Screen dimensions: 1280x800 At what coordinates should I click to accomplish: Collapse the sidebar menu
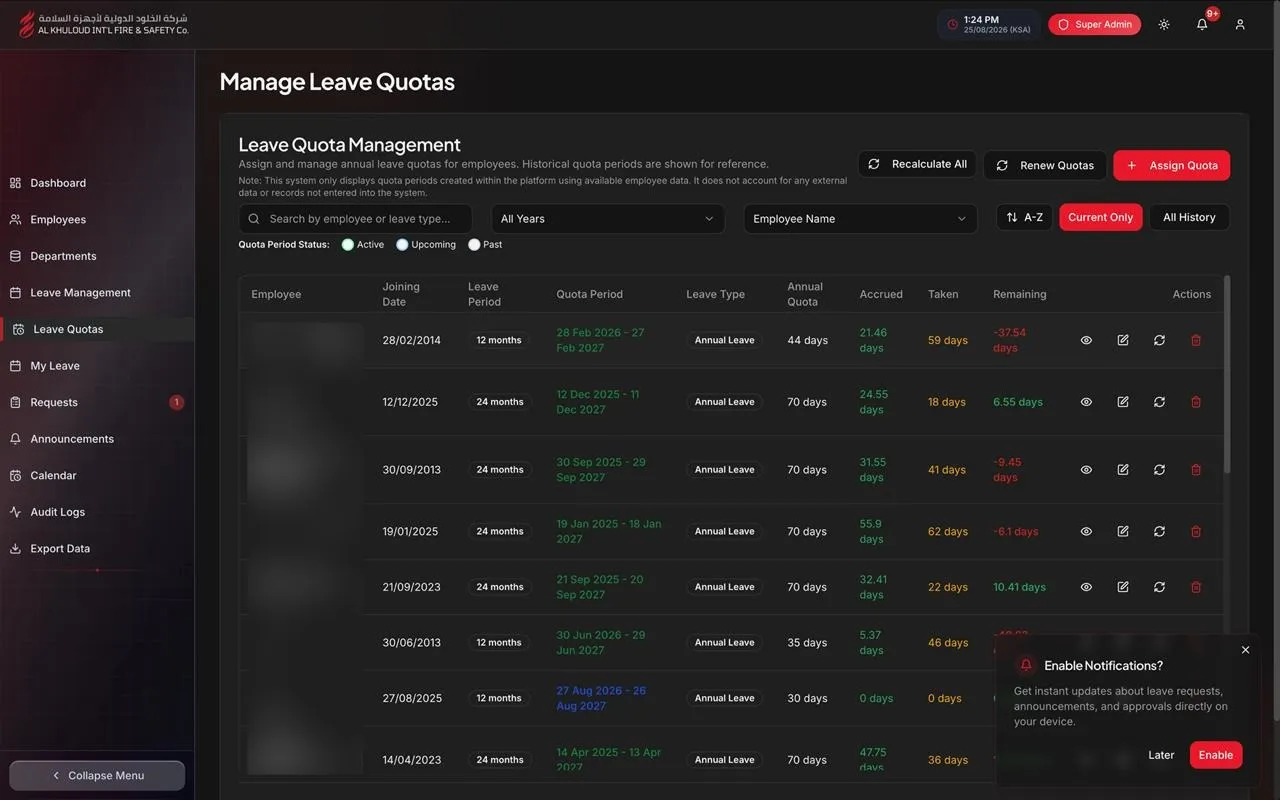coord(97,775)
